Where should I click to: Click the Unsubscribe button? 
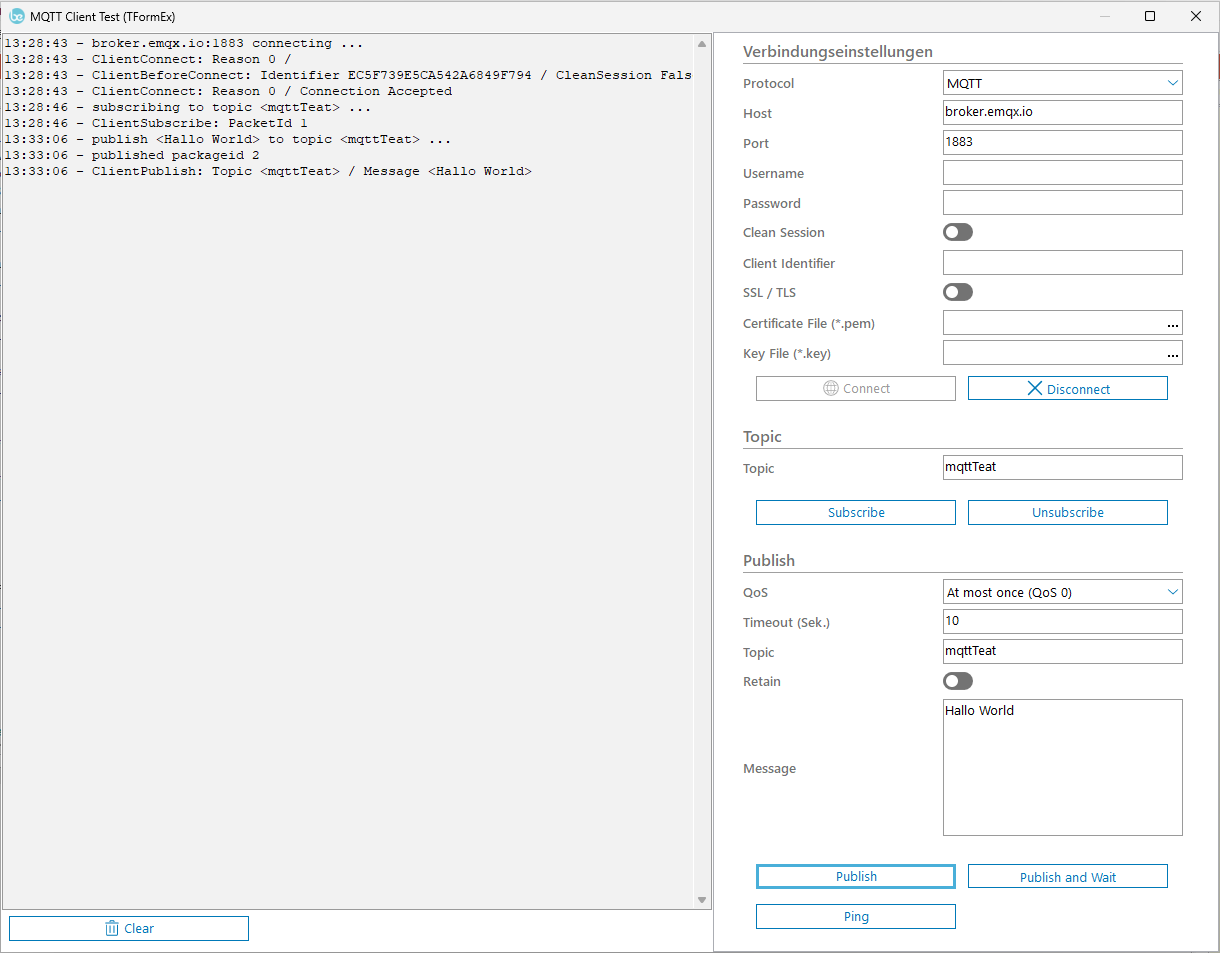click(x=1067, y=513)
